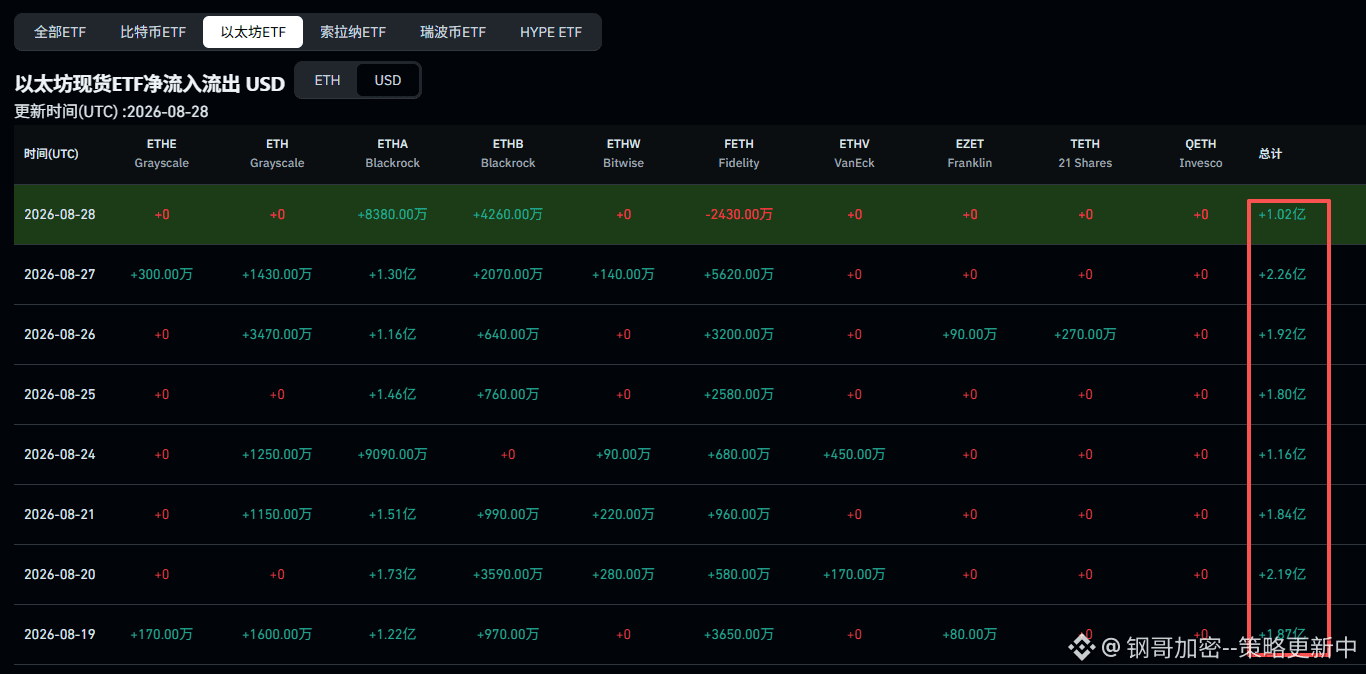Click the +450.00万 ETHV value
The width and height of the screenshot is (1366, 674).
coord(855,454)
